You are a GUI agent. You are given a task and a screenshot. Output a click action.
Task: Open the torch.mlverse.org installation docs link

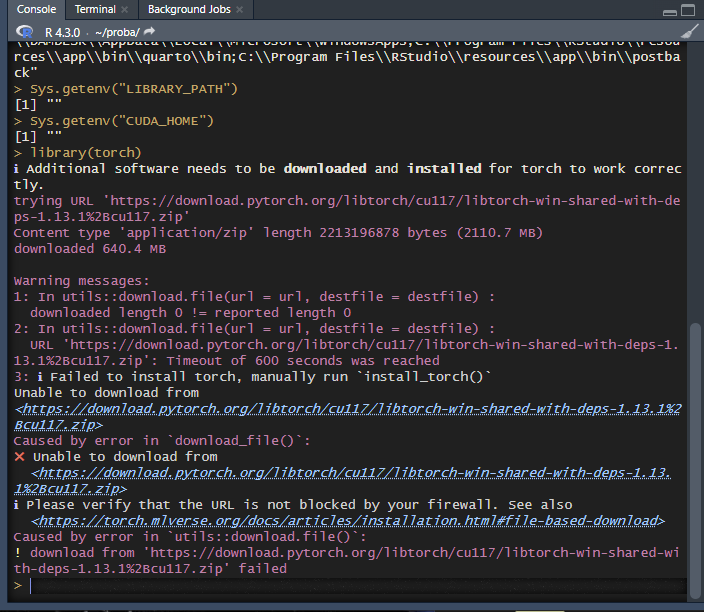pos(348,521)
